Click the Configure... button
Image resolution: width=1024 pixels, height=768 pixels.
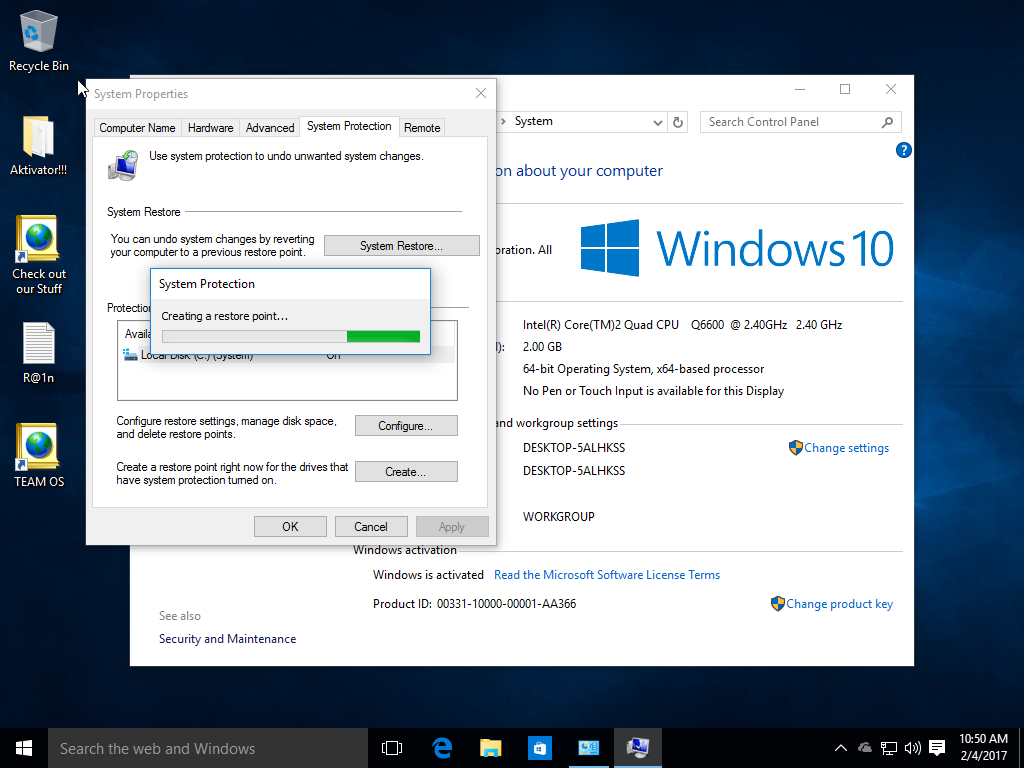click(406, 426)
